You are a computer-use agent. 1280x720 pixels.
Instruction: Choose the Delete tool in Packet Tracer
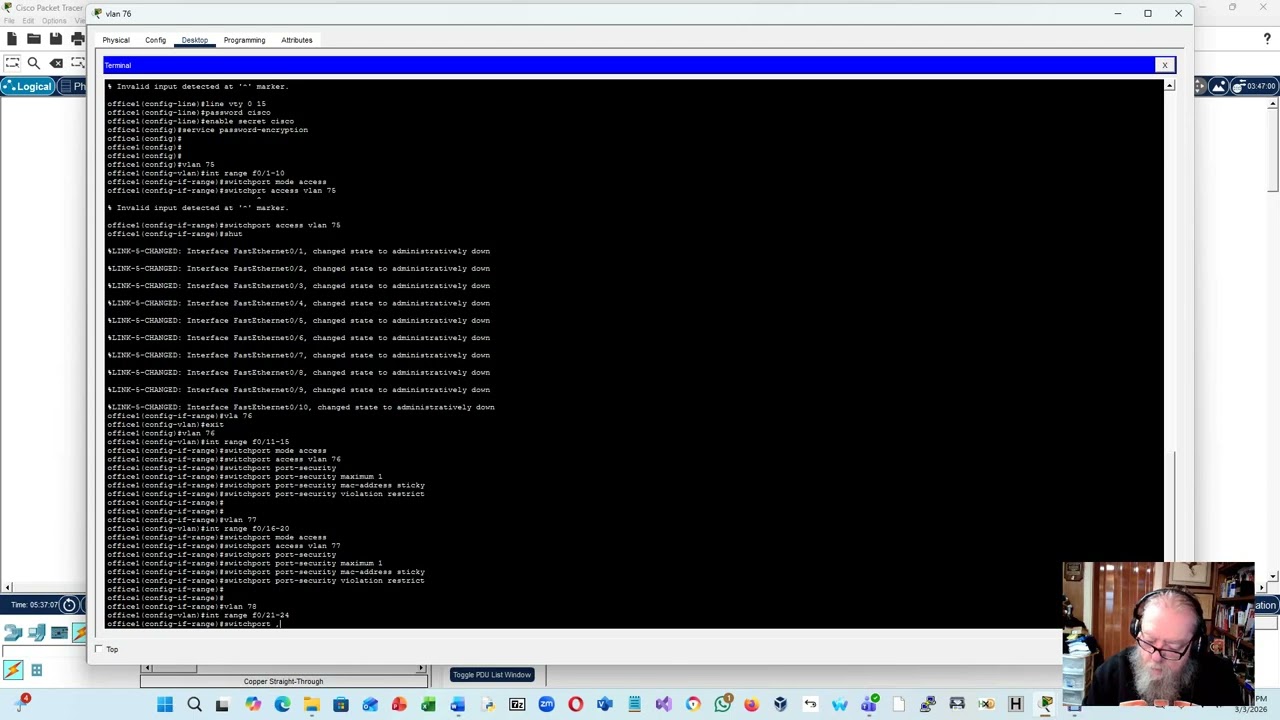pos(56,63)
